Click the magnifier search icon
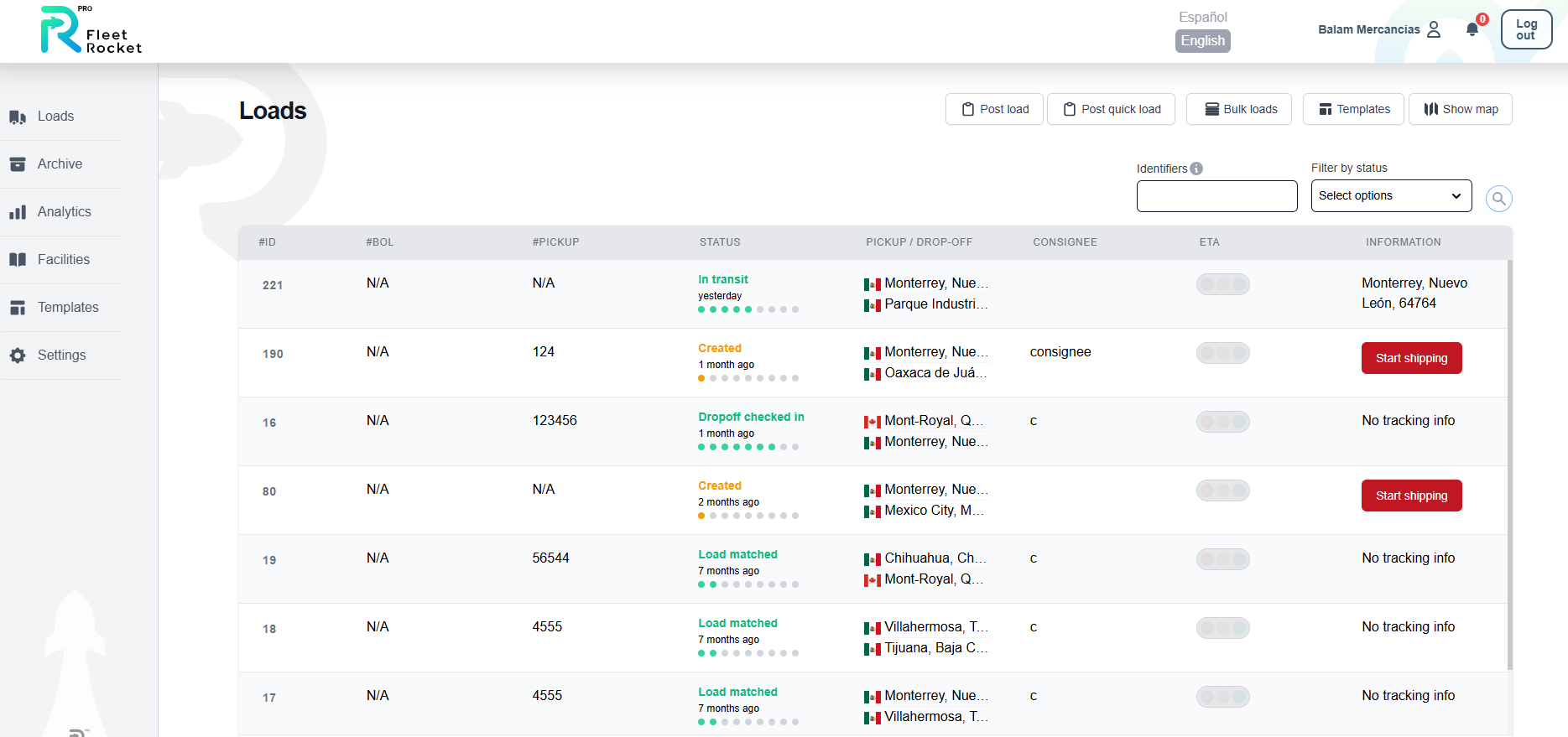Screen dimensions: 1568x737 pyautogui.click(x=1498, y=199)
